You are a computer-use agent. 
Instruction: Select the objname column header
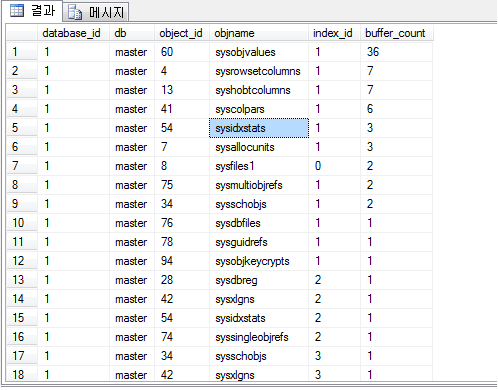tap(259, 33)
